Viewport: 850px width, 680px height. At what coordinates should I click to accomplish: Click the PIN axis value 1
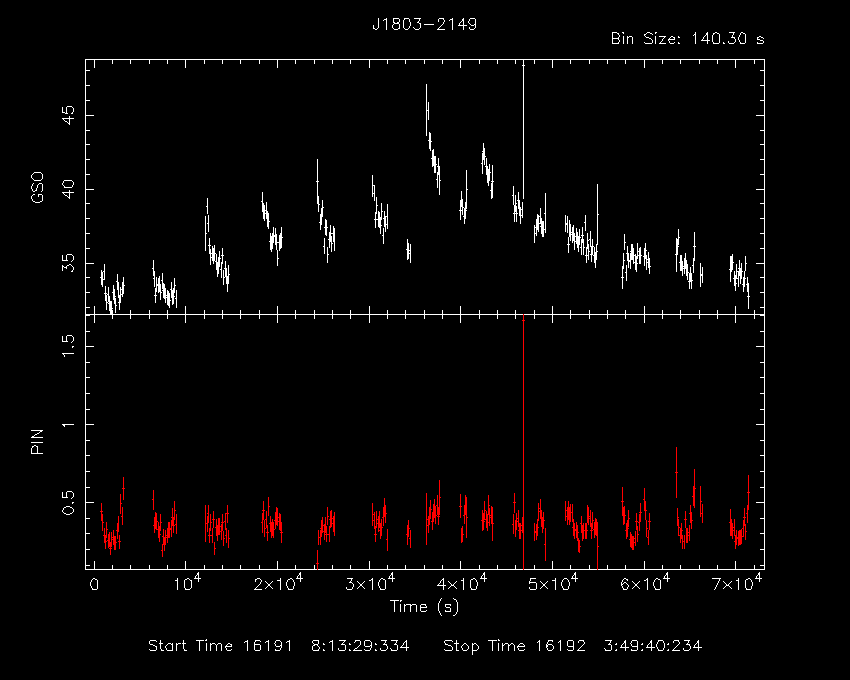click(69, 425)
